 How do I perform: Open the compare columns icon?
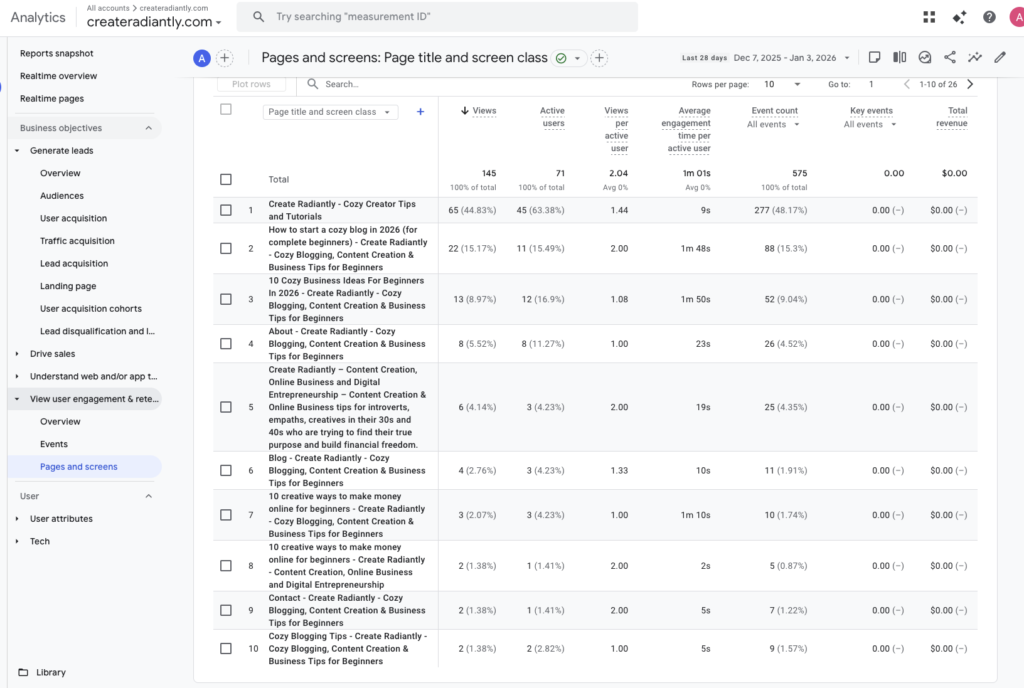coord(900,58)
